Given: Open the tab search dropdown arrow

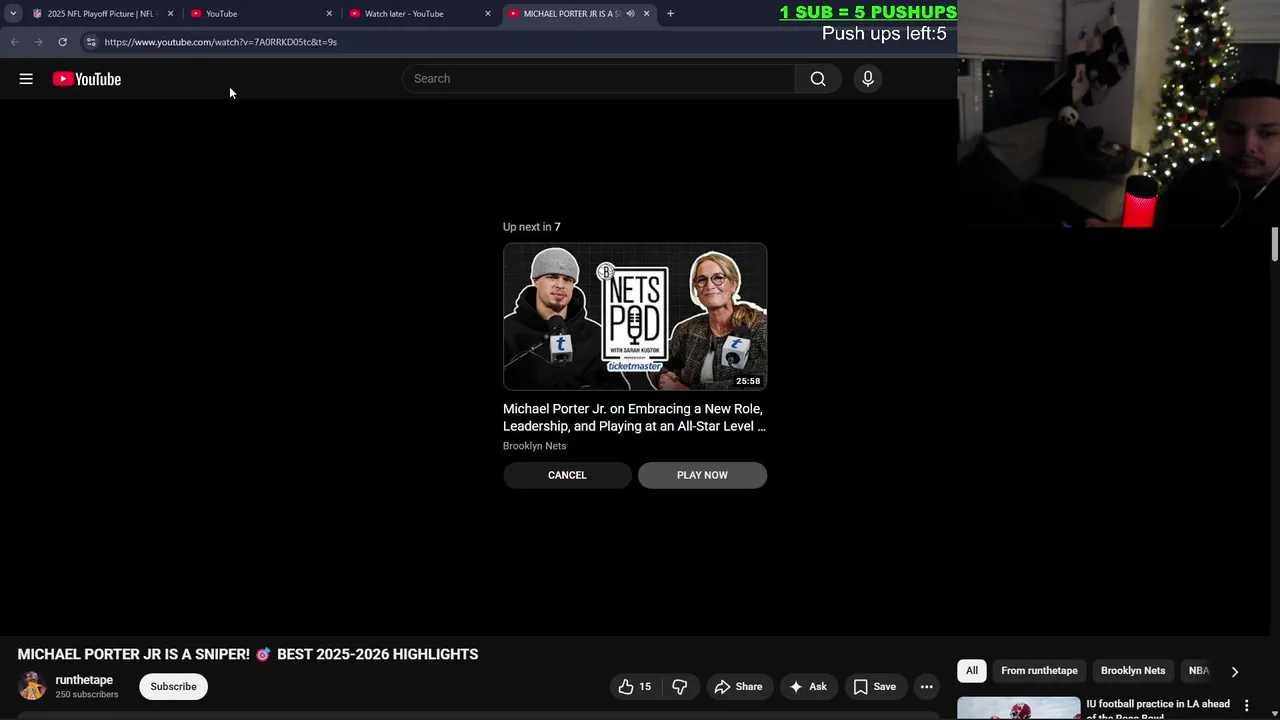Looking at the screenshot, I should coord(13,14).
